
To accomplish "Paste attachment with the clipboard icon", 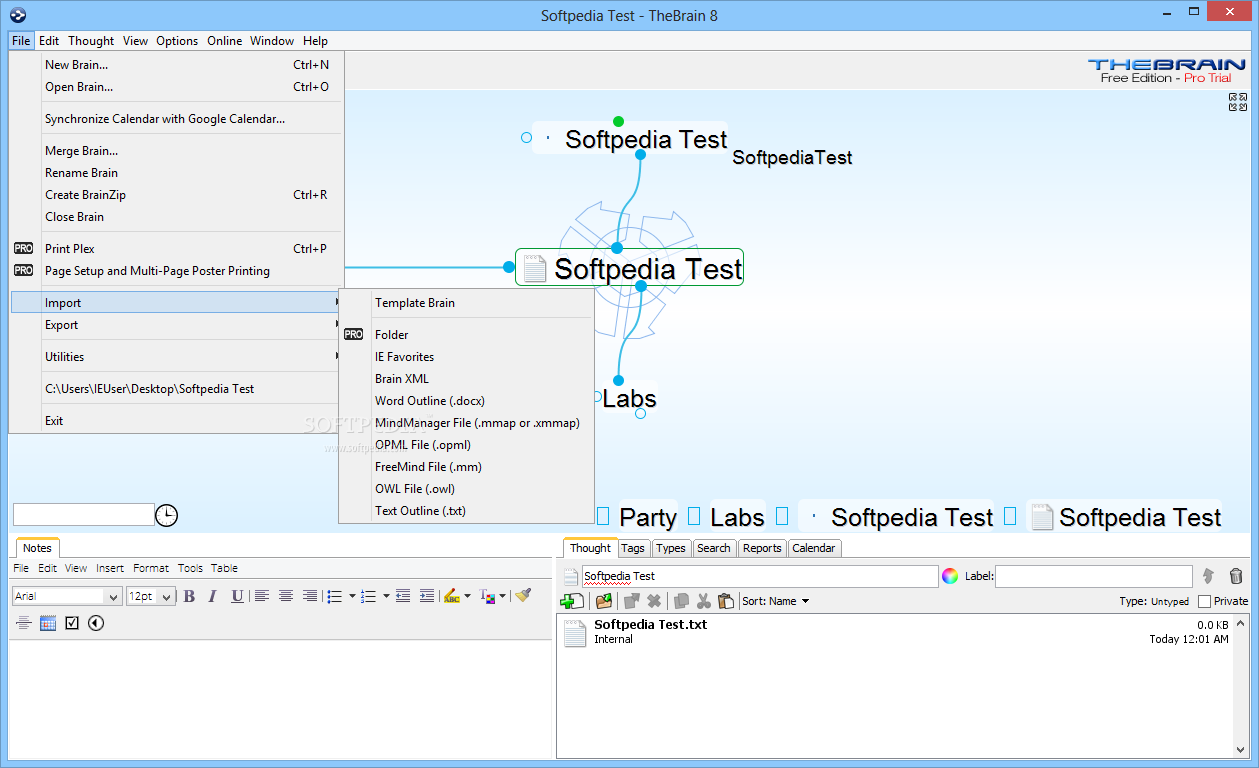I will coord(726,601).
